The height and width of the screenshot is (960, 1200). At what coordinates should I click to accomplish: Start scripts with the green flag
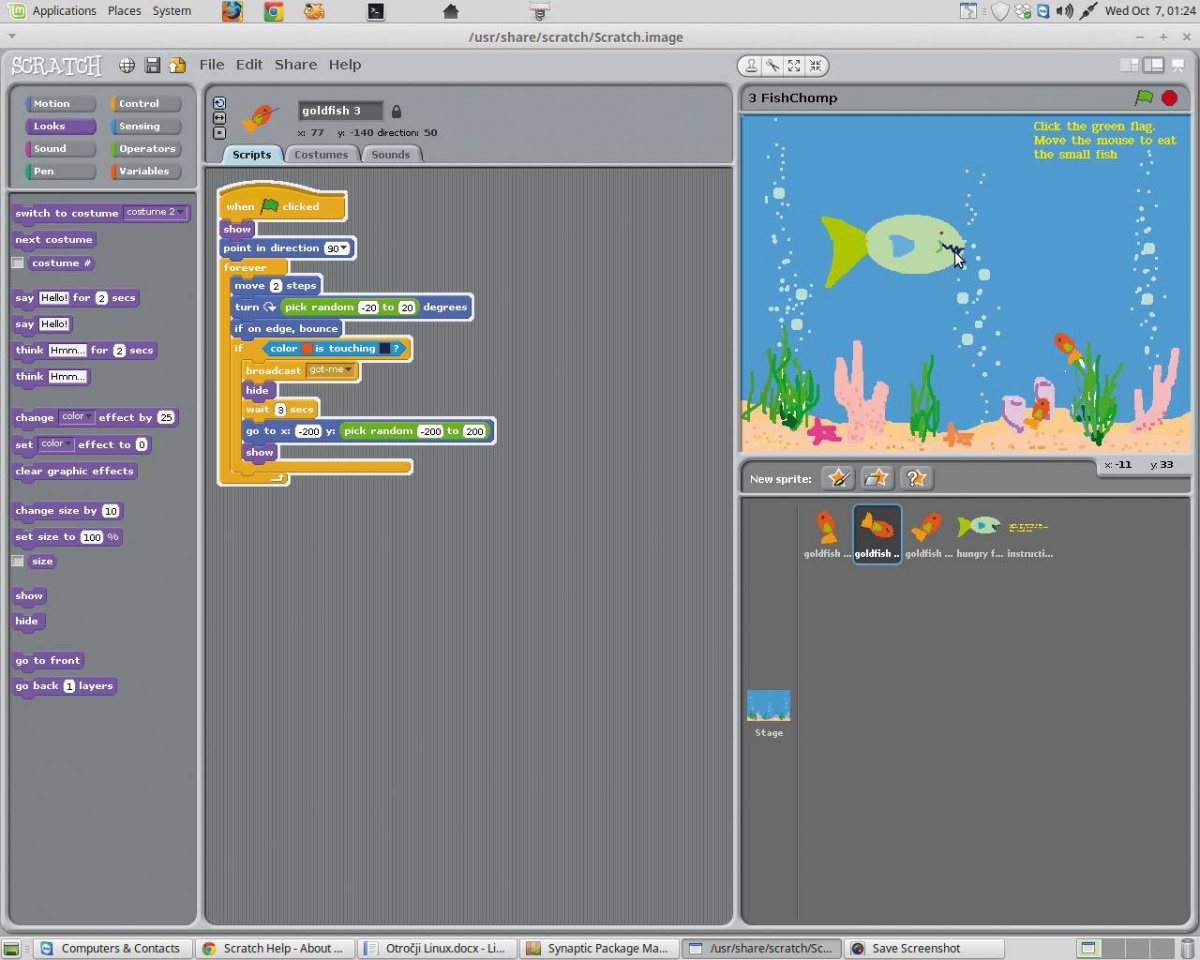point(1144,98)
